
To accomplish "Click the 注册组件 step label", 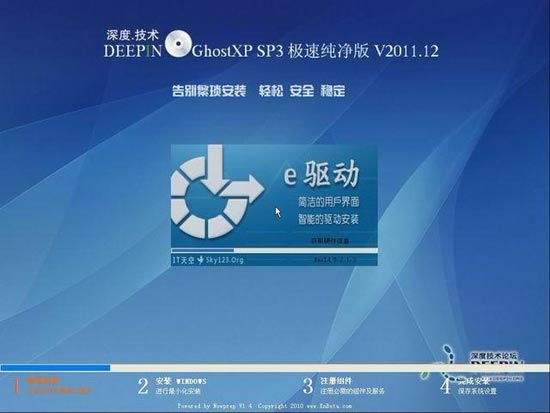I will click(336, 381).
